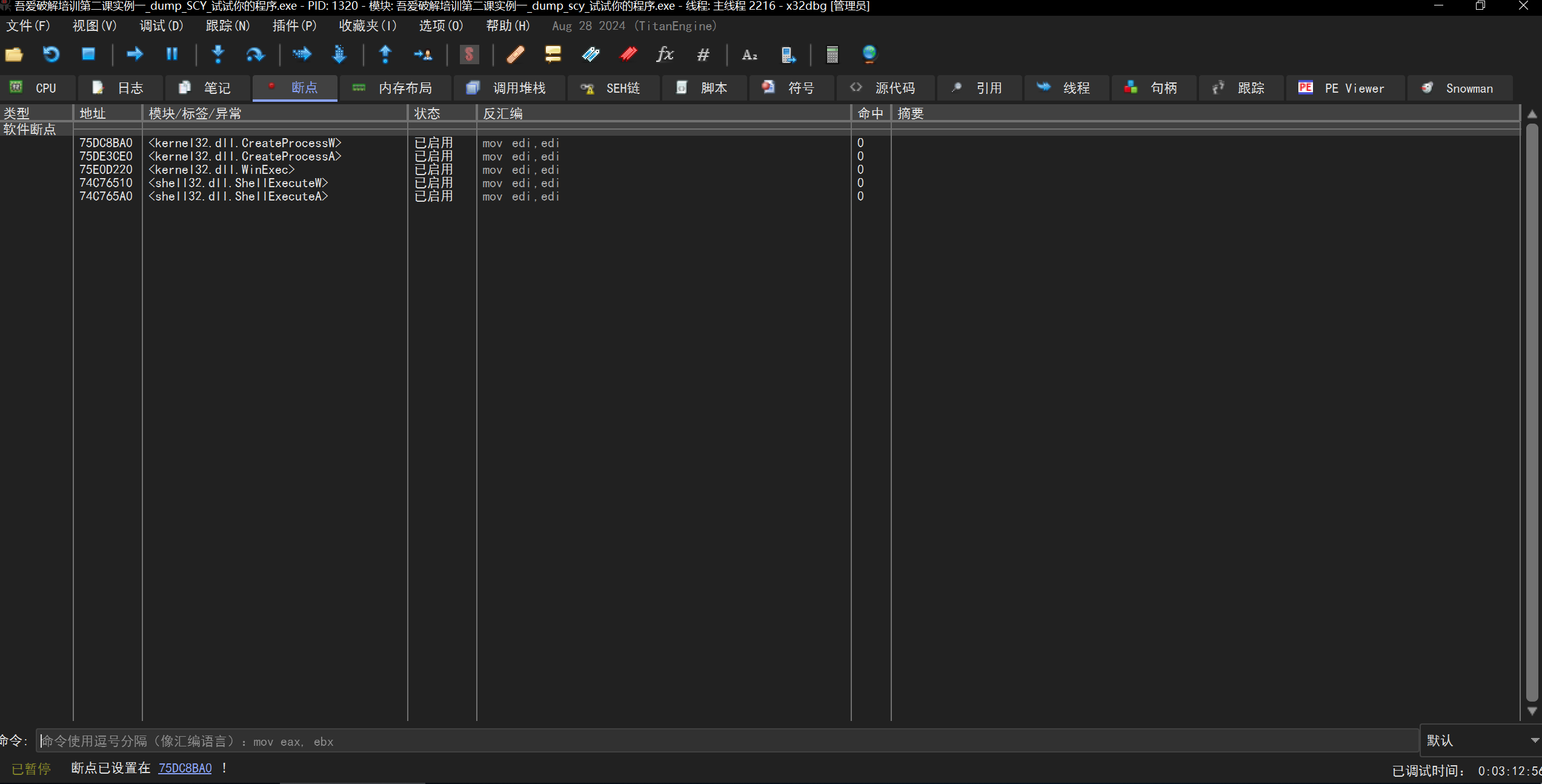Image resolution: width=1542 pixels, height=784 pixels.
Task: Open the 视图(V) menu
Action: tap(95, 25)
